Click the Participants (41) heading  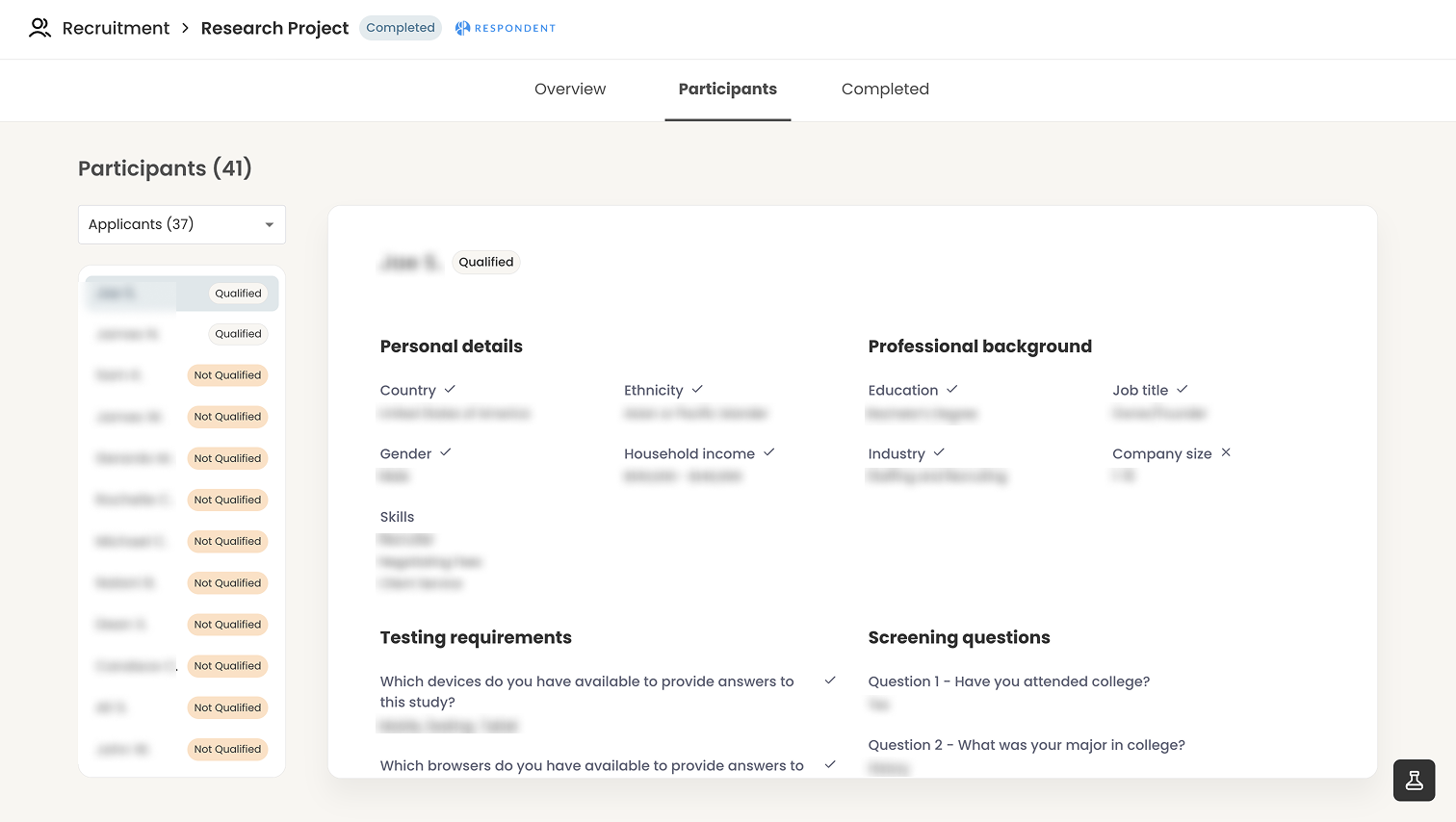point(165,168)
